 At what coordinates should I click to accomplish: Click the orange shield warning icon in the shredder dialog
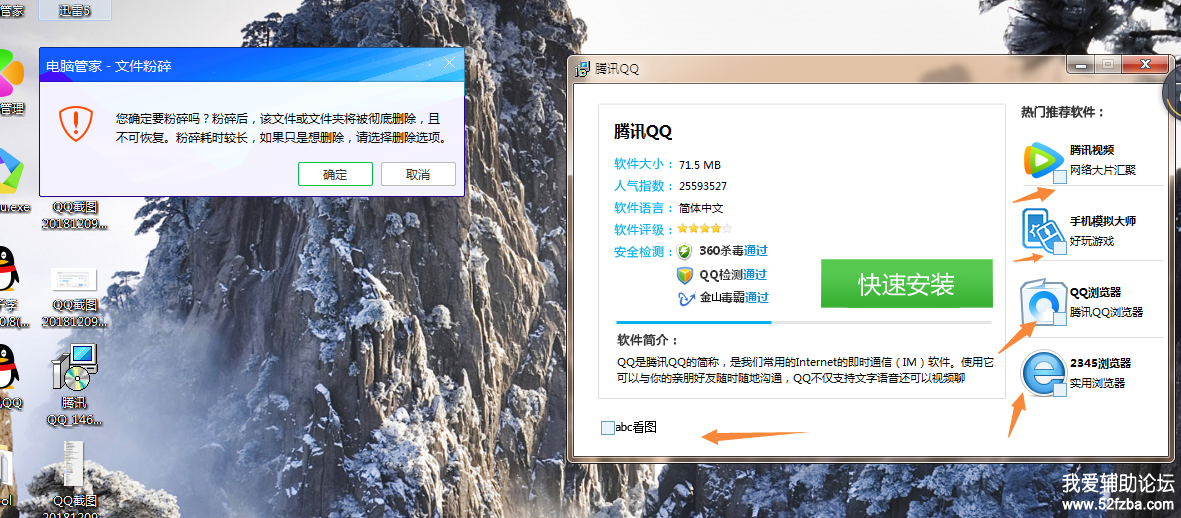76,124
